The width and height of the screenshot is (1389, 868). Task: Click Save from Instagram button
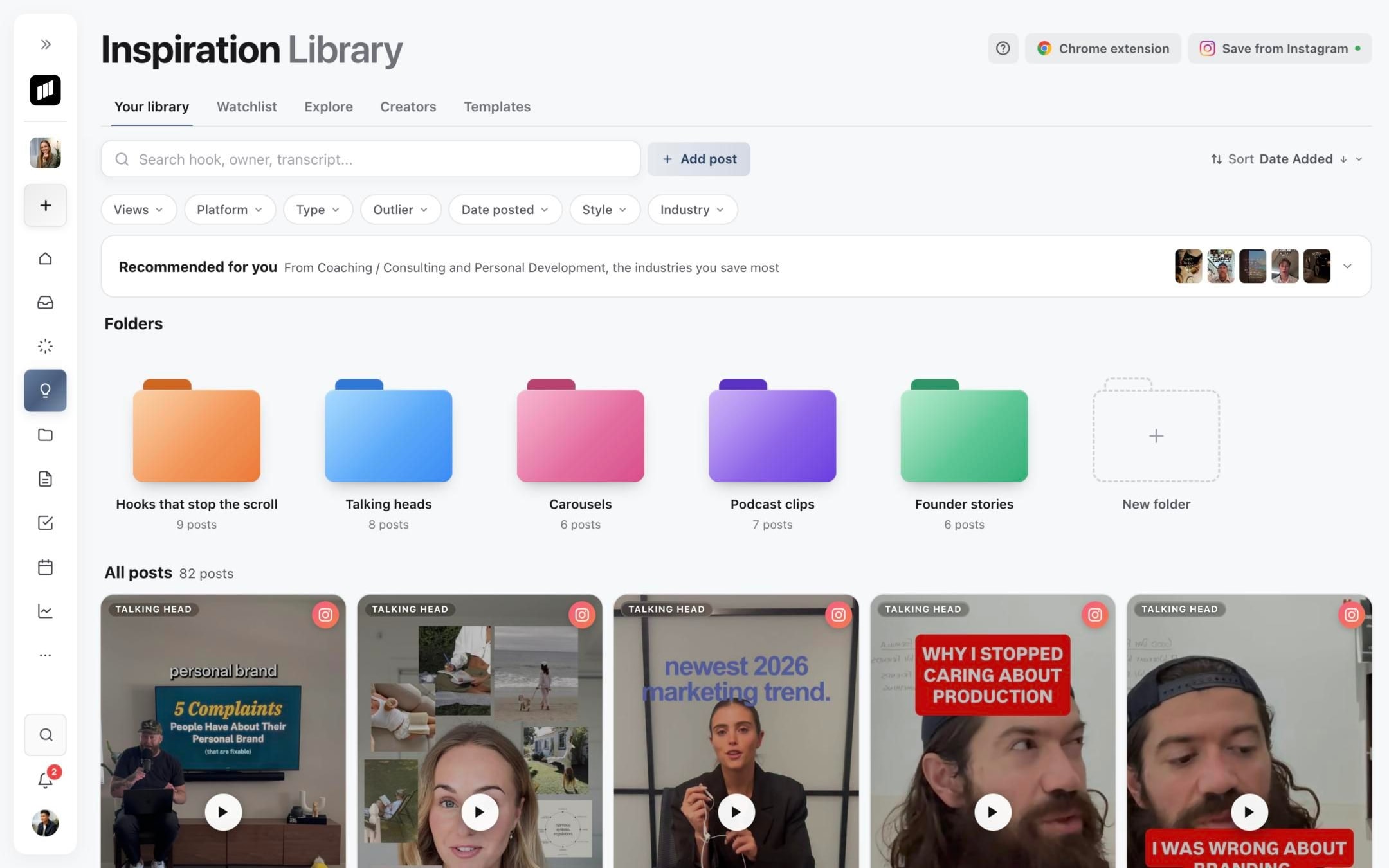(1280, 49)
